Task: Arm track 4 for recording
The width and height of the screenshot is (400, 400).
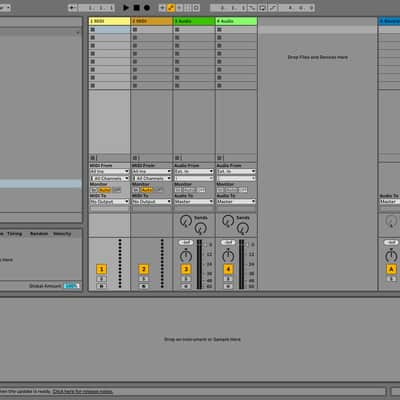Action: pyautogui.click(x=228, y=286)
